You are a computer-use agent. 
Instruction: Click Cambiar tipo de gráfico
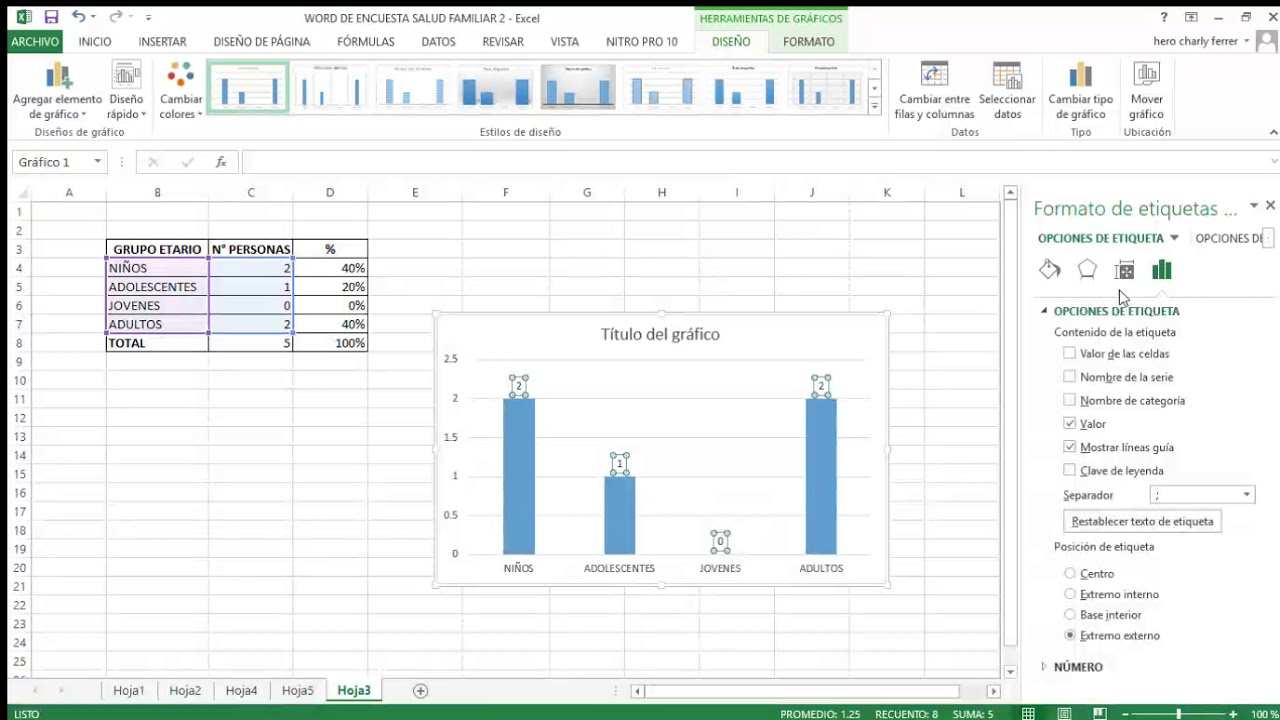pyautogui.click(x=1080, y=91)
